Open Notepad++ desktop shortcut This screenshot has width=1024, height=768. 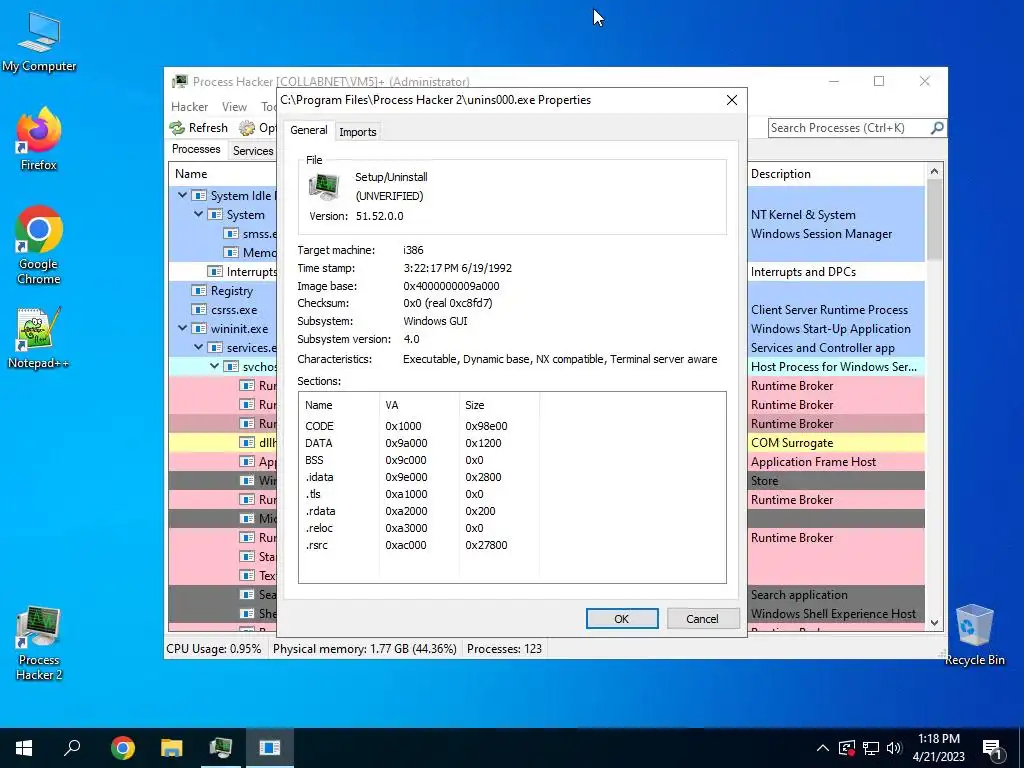(x=39, y=338)
